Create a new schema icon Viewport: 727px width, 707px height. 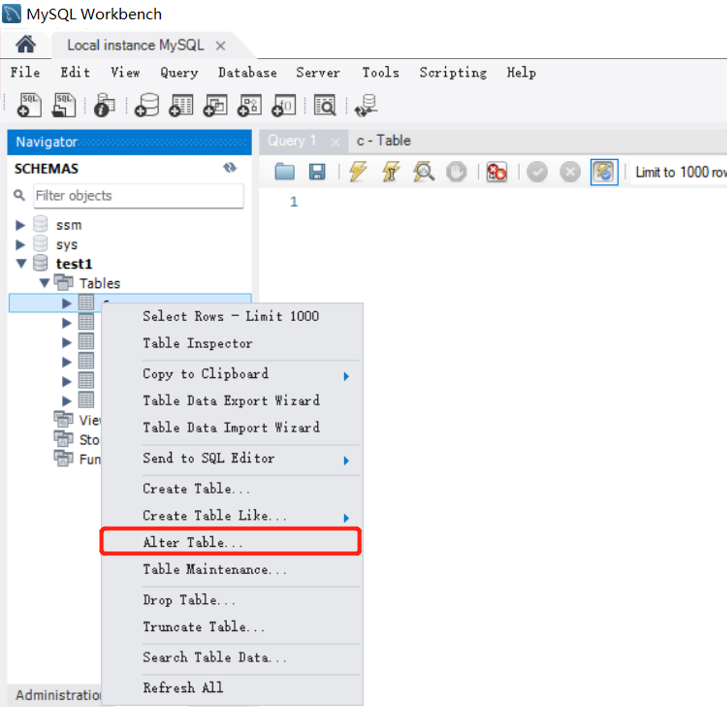147,105
